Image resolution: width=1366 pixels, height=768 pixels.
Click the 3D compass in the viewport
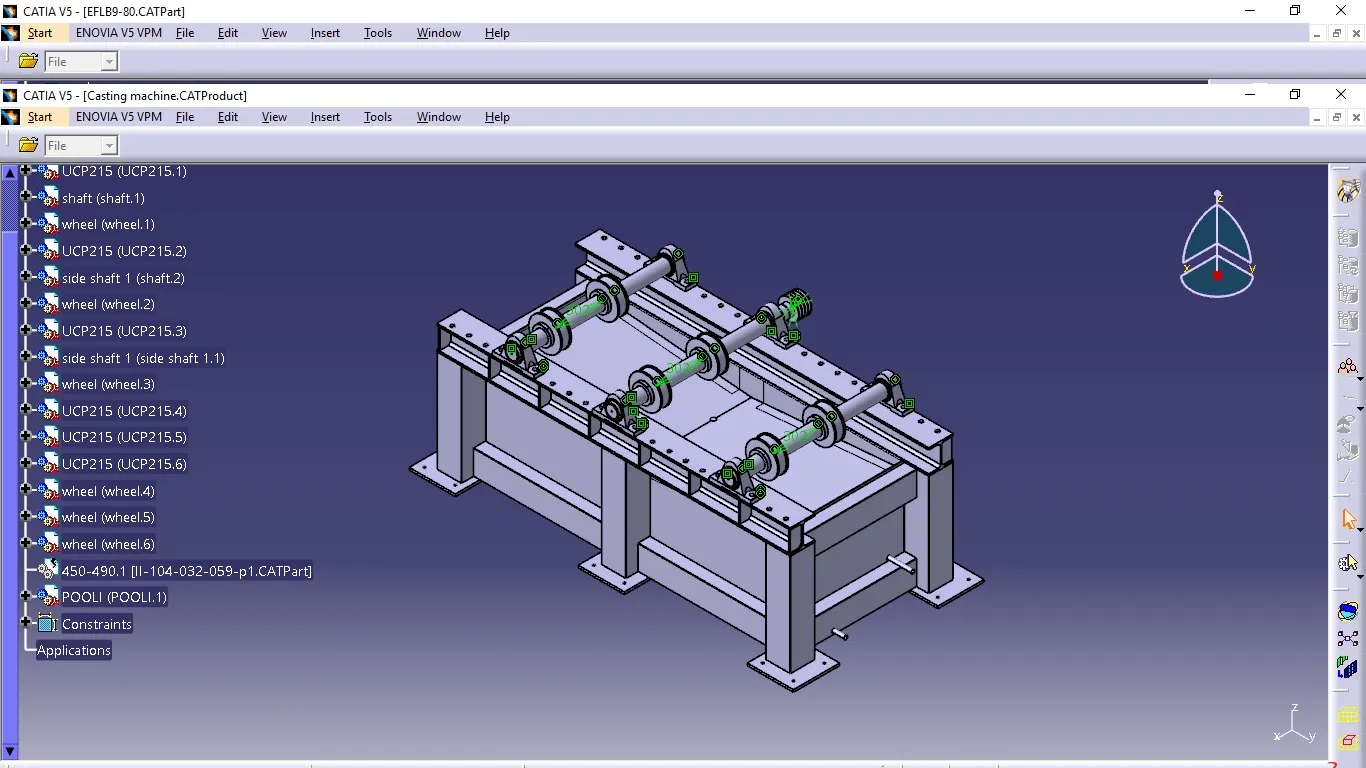click(1217, 250)
